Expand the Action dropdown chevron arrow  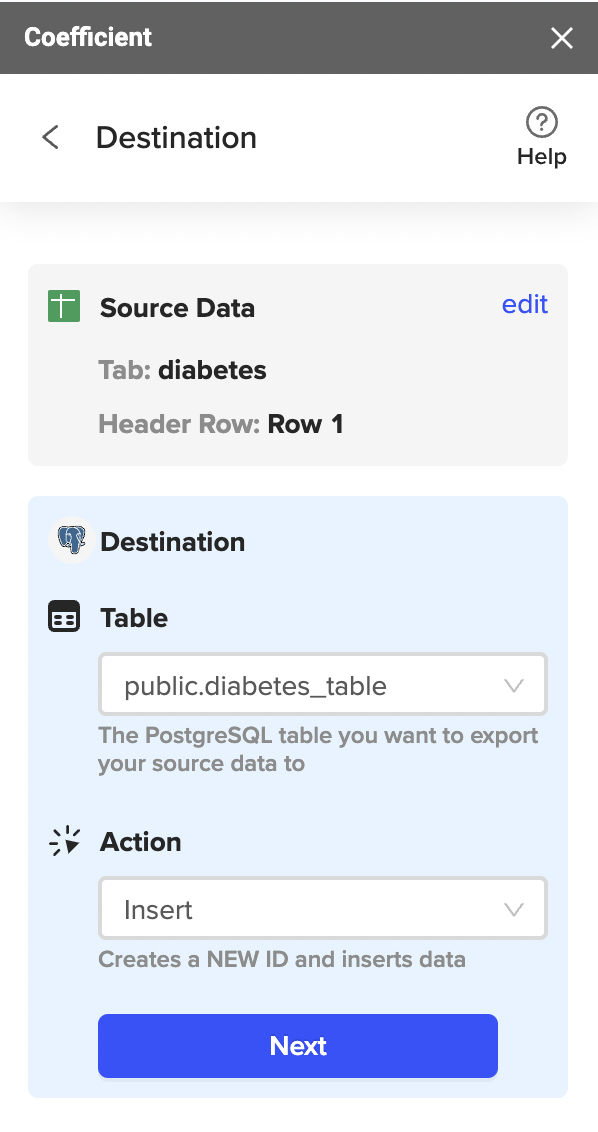pos(514,909)
